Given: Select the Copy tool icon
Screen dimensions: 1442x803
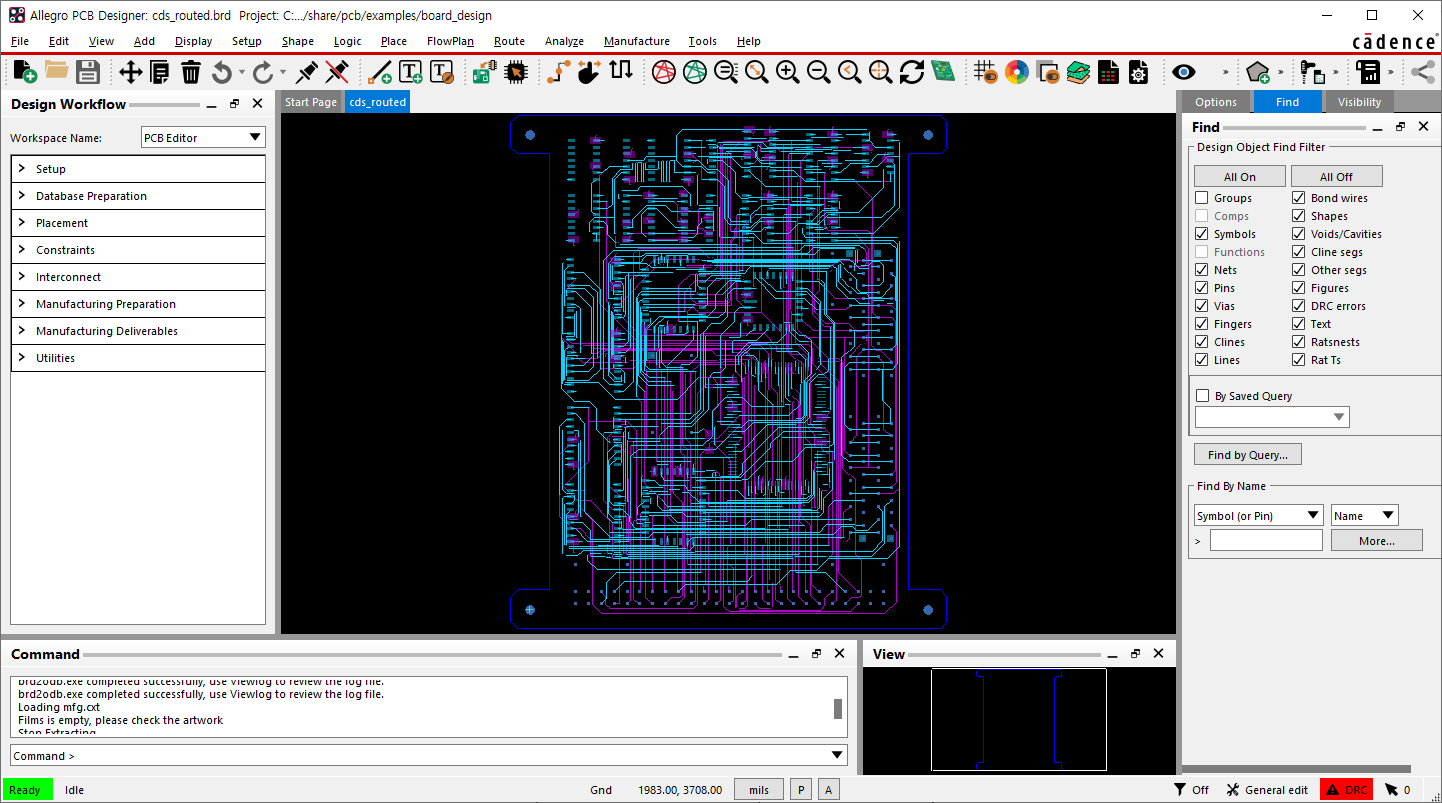Looking at the screenshot, I should pyautogui.click(x=160, y=72).
